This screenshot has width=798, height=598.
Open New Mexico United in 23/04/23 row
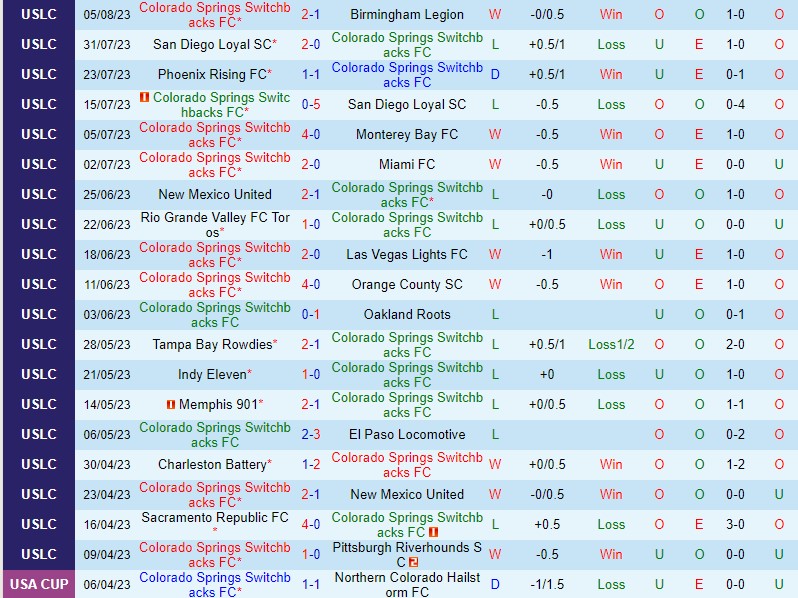(x=407, y=495)
